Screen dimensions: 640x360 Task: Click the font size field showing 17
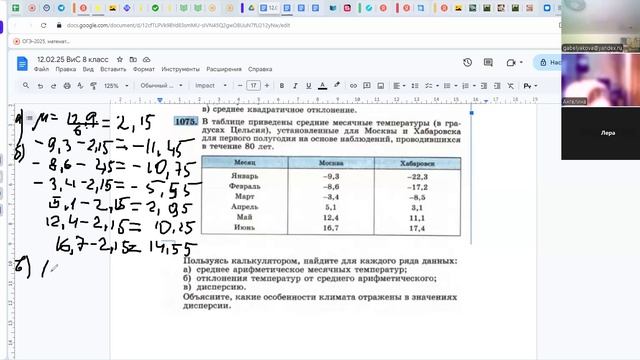(253, 86)
